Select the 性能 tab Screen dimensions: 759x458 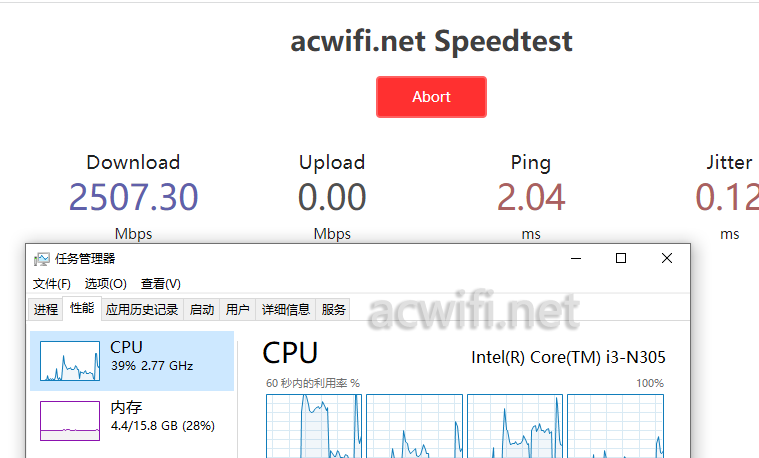pos(82,308)
